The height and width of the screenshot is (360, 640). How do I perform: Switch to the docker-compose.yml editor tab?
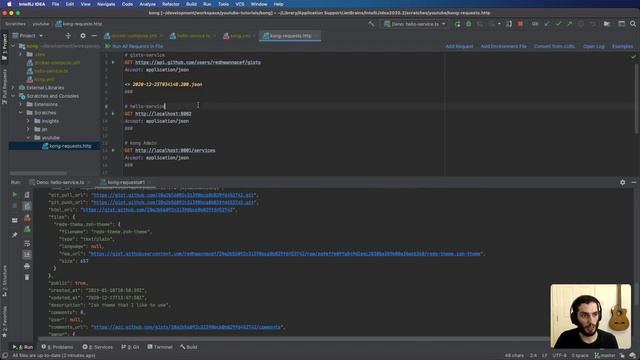133,36
